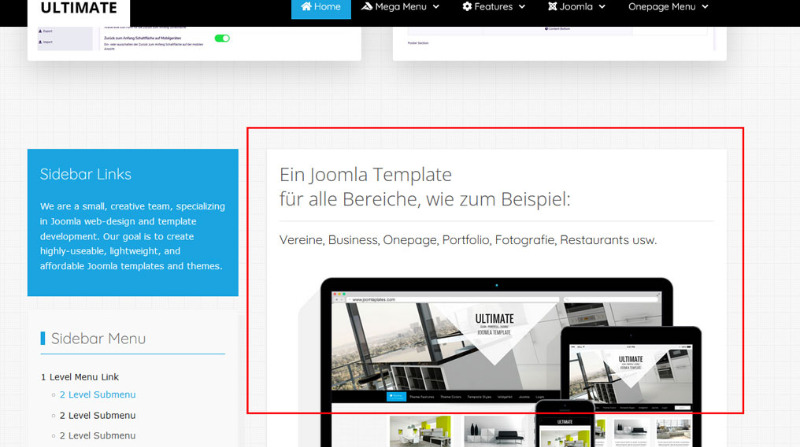This screenshot has width=800, height=447.
Task: Click the Sidebar Links description paragraph
Action: click(132, 236)
